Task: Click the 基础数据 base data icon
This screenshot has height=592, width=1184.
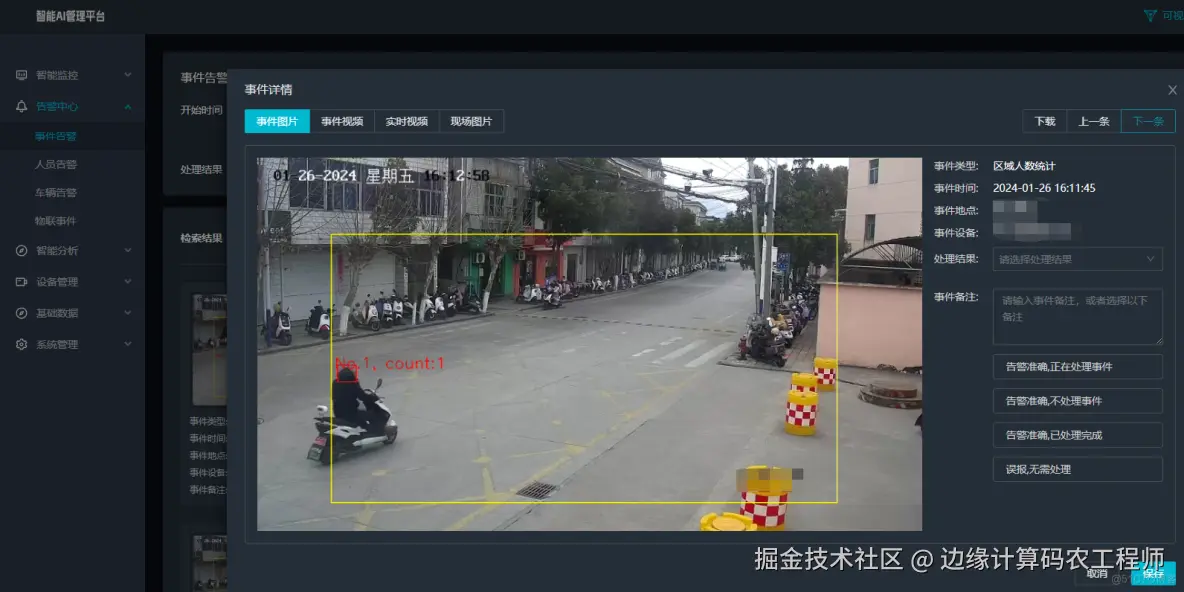Action: [x=20, y=312]
